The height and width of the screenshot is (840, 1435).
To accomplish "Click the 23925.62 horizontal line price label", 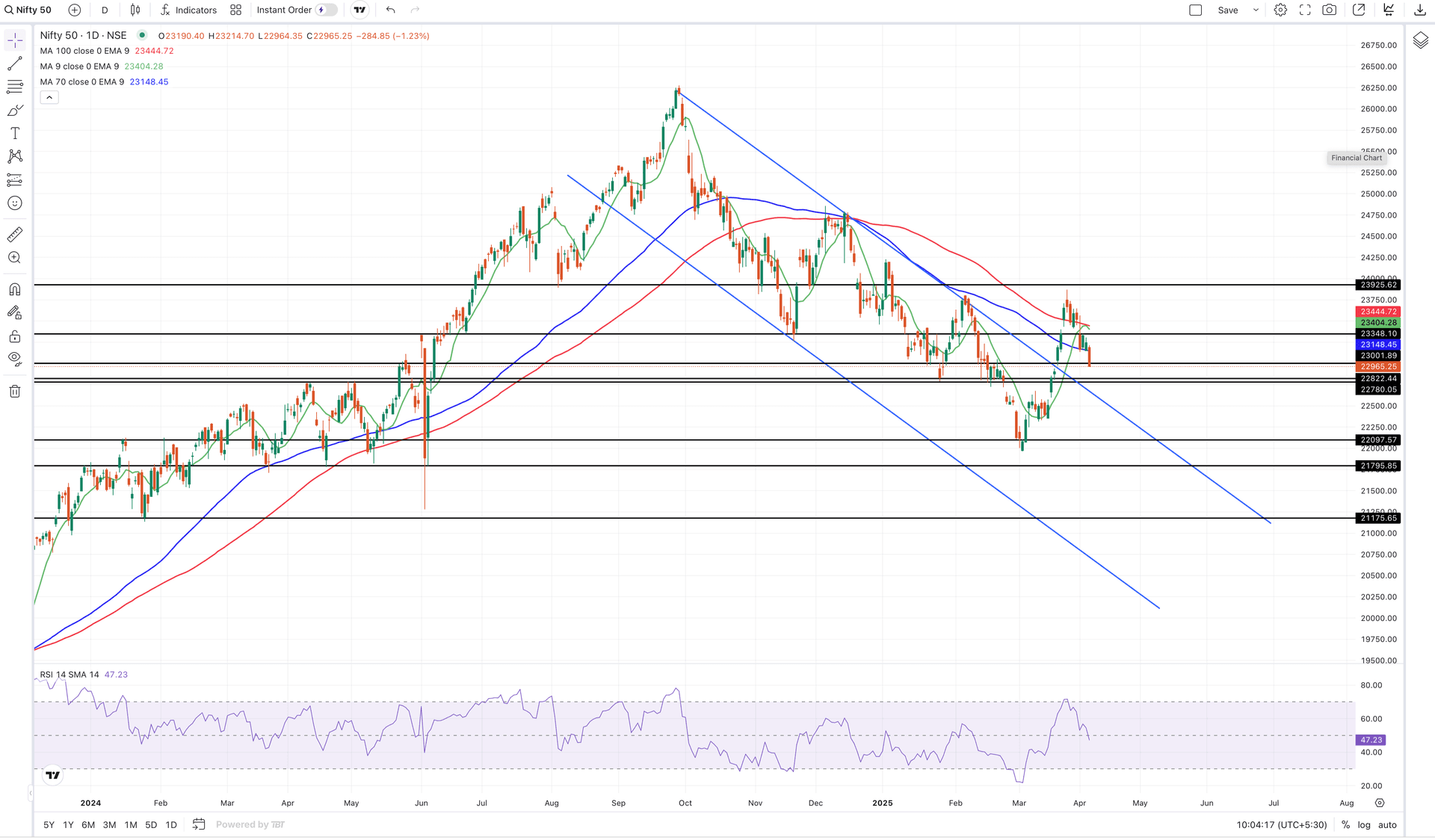I will click(1378, 285).
